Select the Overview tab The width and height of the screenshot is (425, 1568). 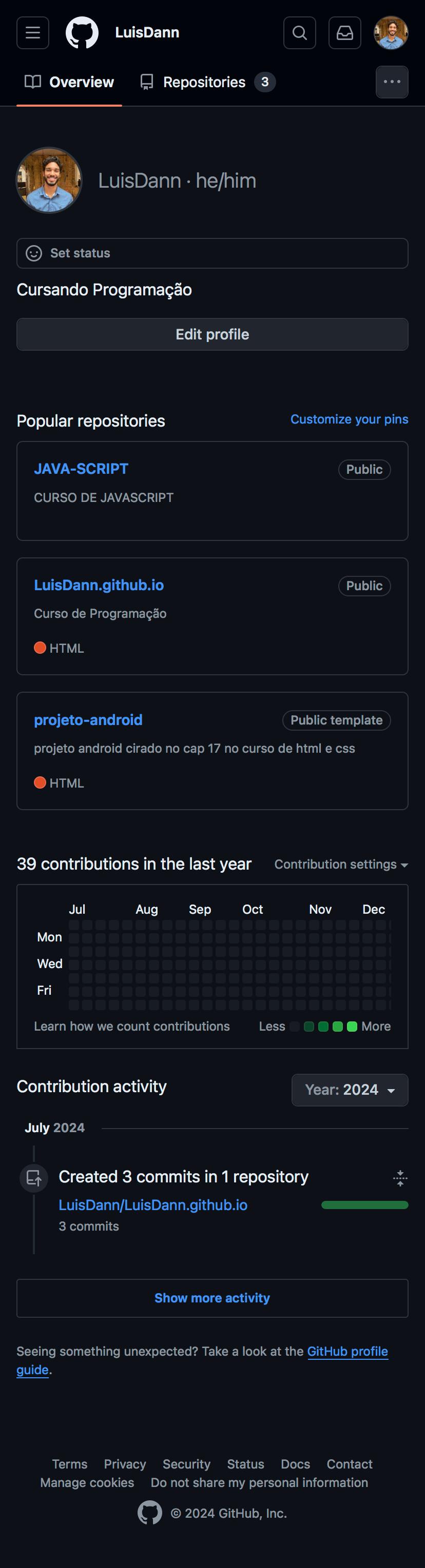click(x=68, y=82)
